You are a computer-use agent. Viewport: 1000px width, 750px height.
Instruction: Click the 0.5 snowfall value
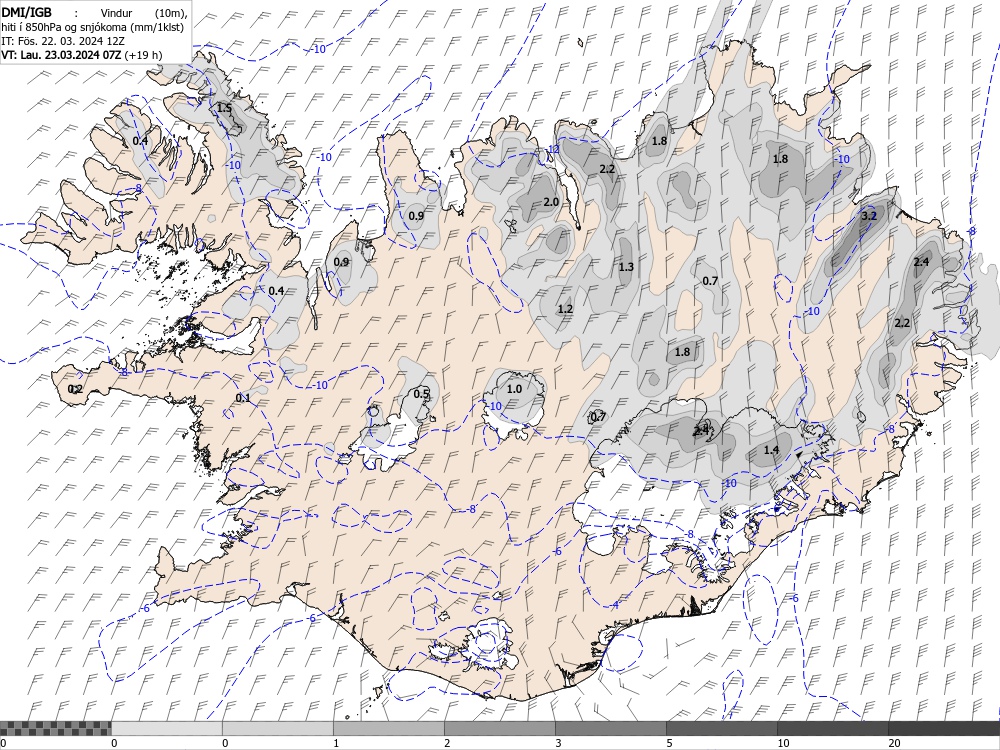click(x=421, y=393)
